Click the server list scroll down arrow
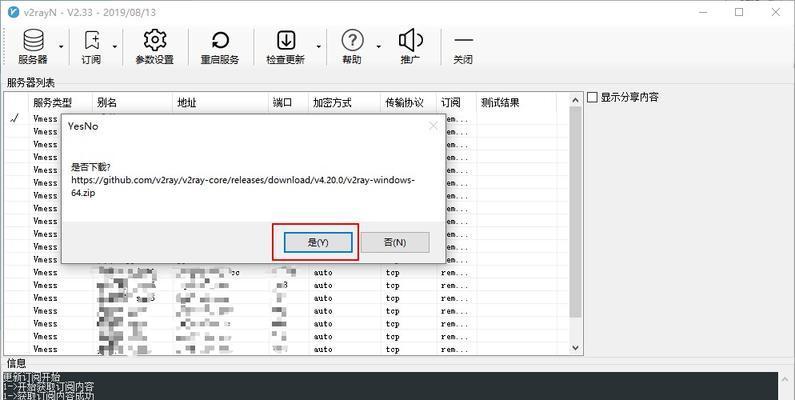Screen dimensions: 795x400 pos(575,348)
